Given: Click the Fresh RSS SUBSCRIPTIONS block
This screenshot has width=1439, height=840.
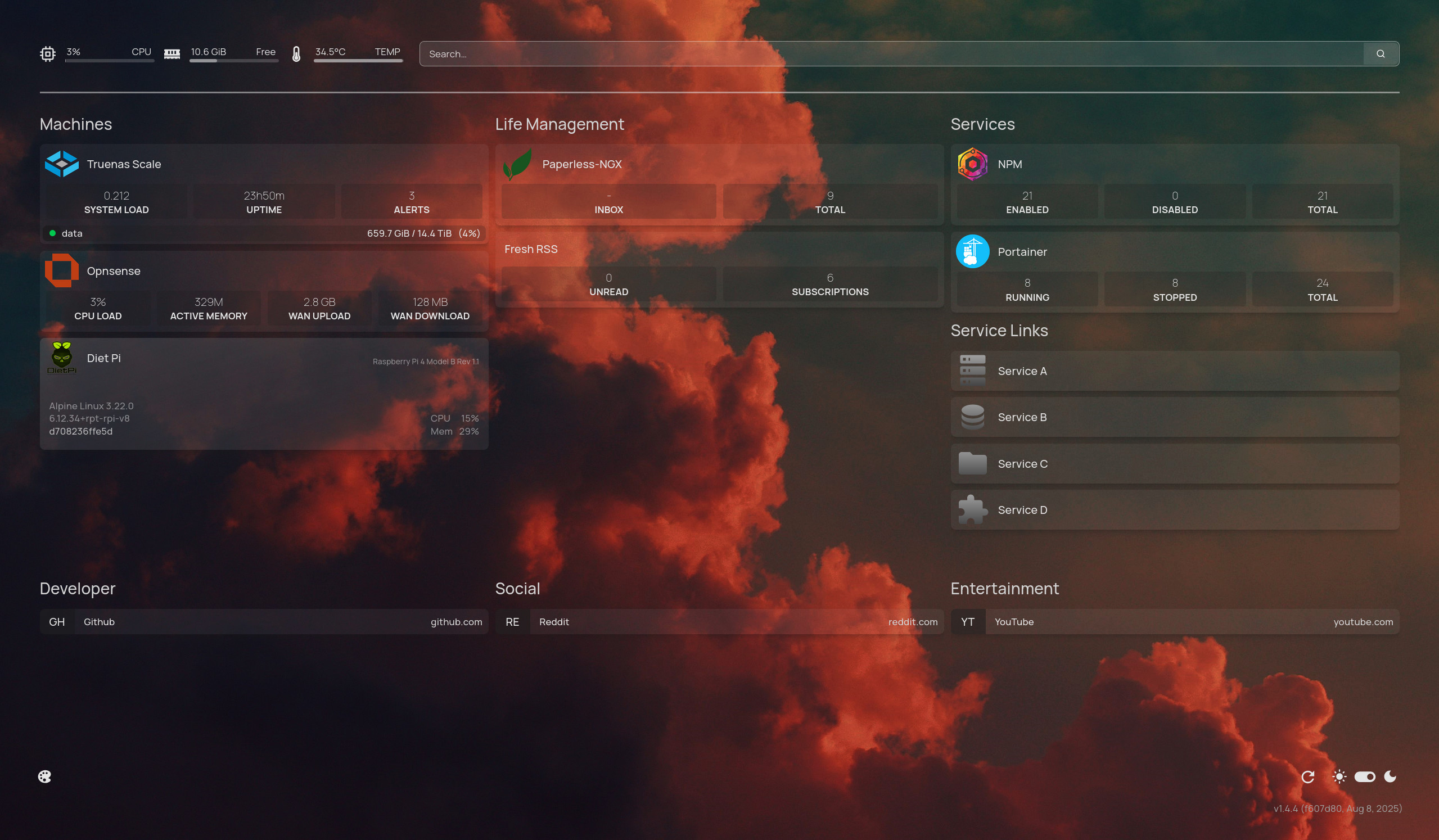Looking at the screenshot, I should 831,284.
